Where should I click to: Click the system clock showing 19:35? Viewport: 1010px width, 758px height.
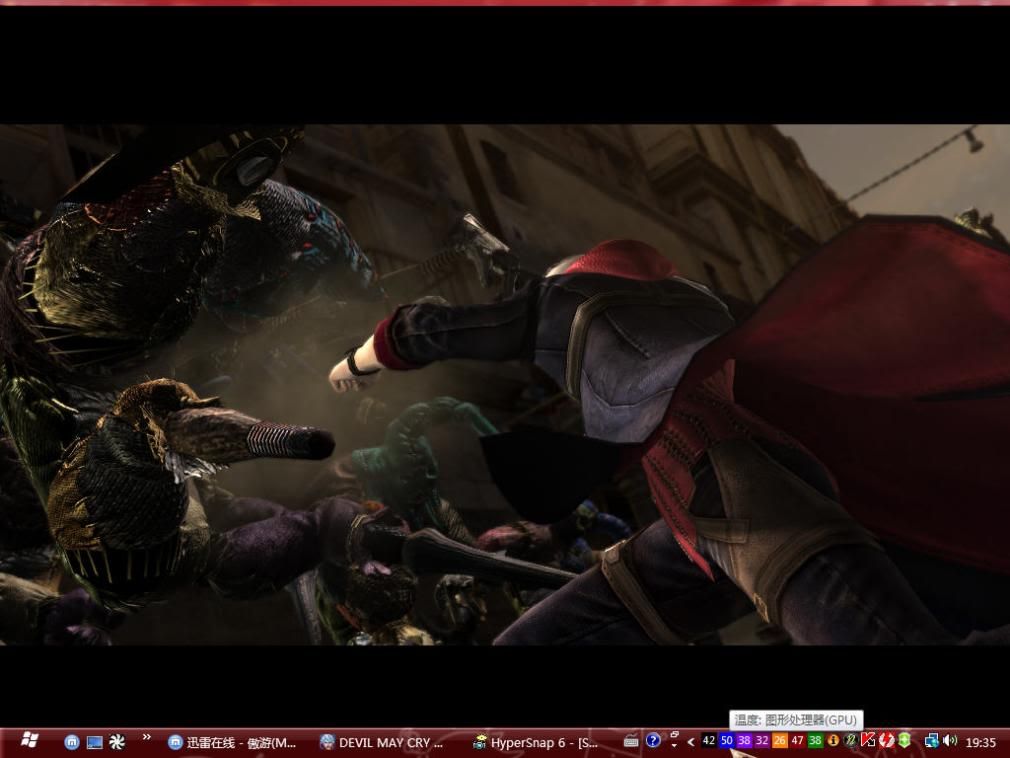(980, 743)
